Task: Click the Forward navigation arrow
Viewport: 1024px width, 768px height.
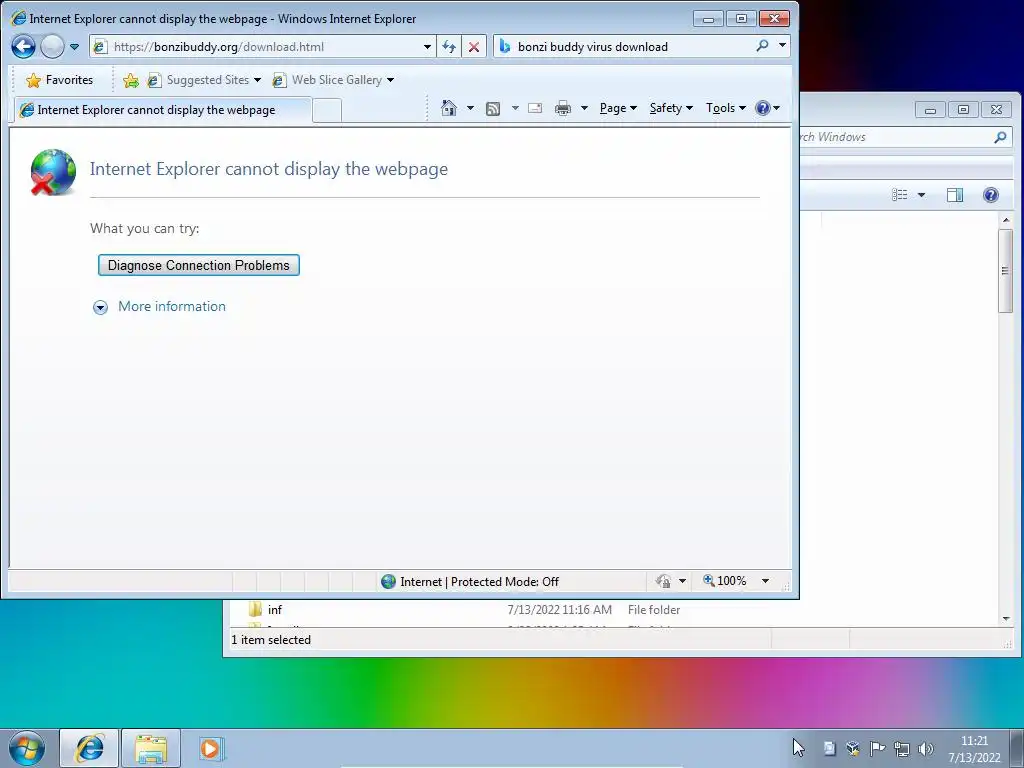Action: click(52, 46)
